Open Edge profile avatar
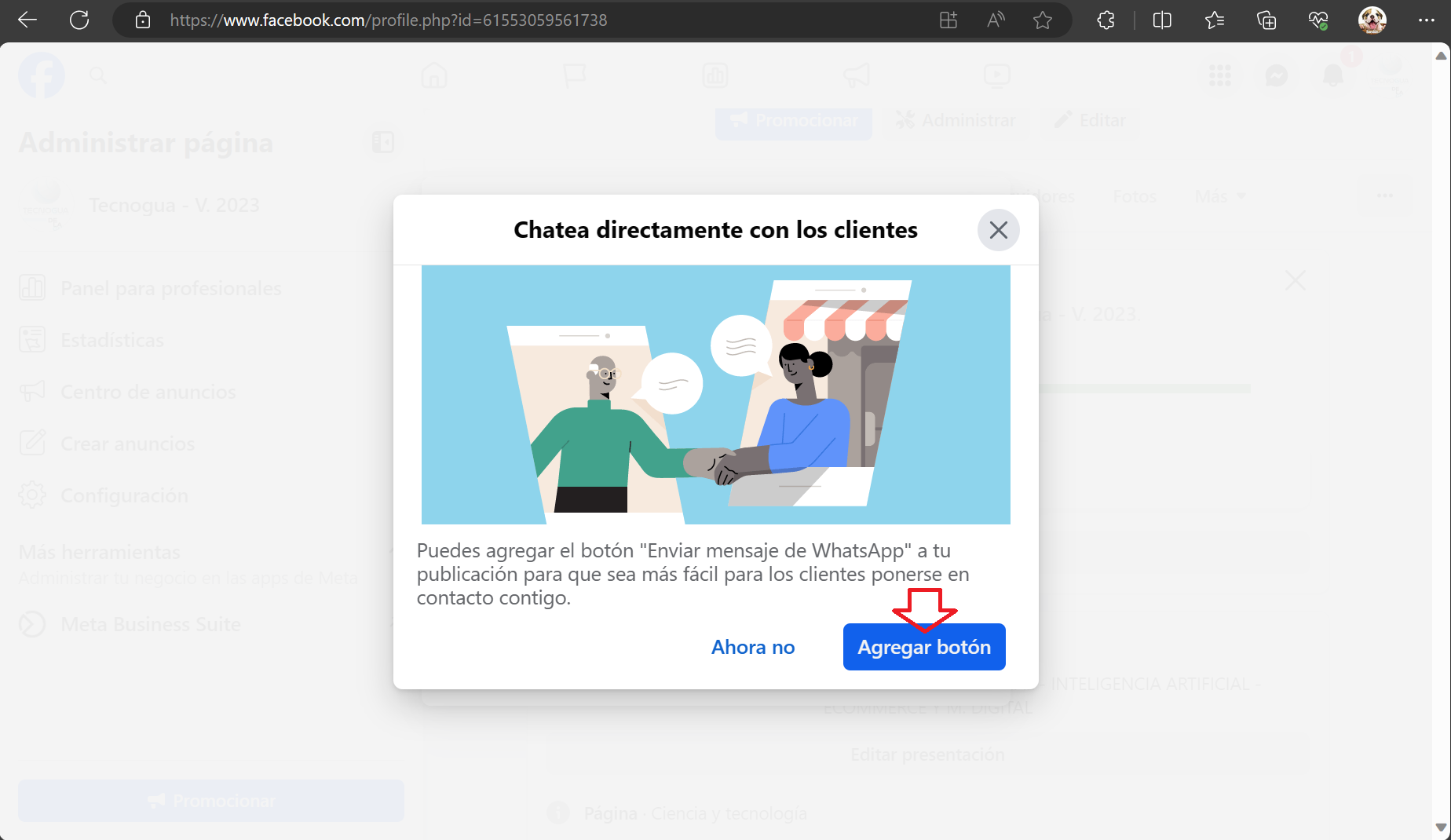This screenshot has height=840, width=1451. [1372, 20]
